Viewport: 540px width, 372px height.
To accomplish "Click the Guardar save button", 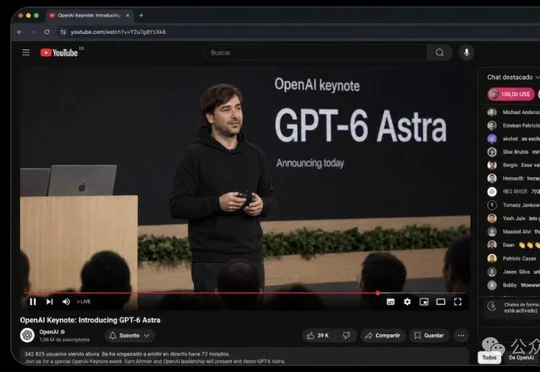I will (x=429, y=335).
